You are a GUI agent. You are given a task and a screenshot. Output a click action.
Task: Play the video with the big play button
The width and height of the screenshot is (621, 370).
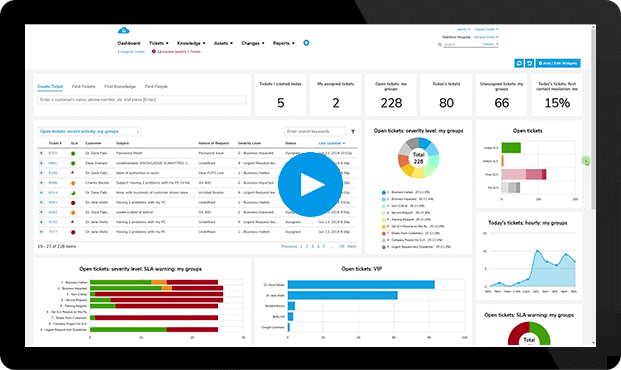(310, 184)
